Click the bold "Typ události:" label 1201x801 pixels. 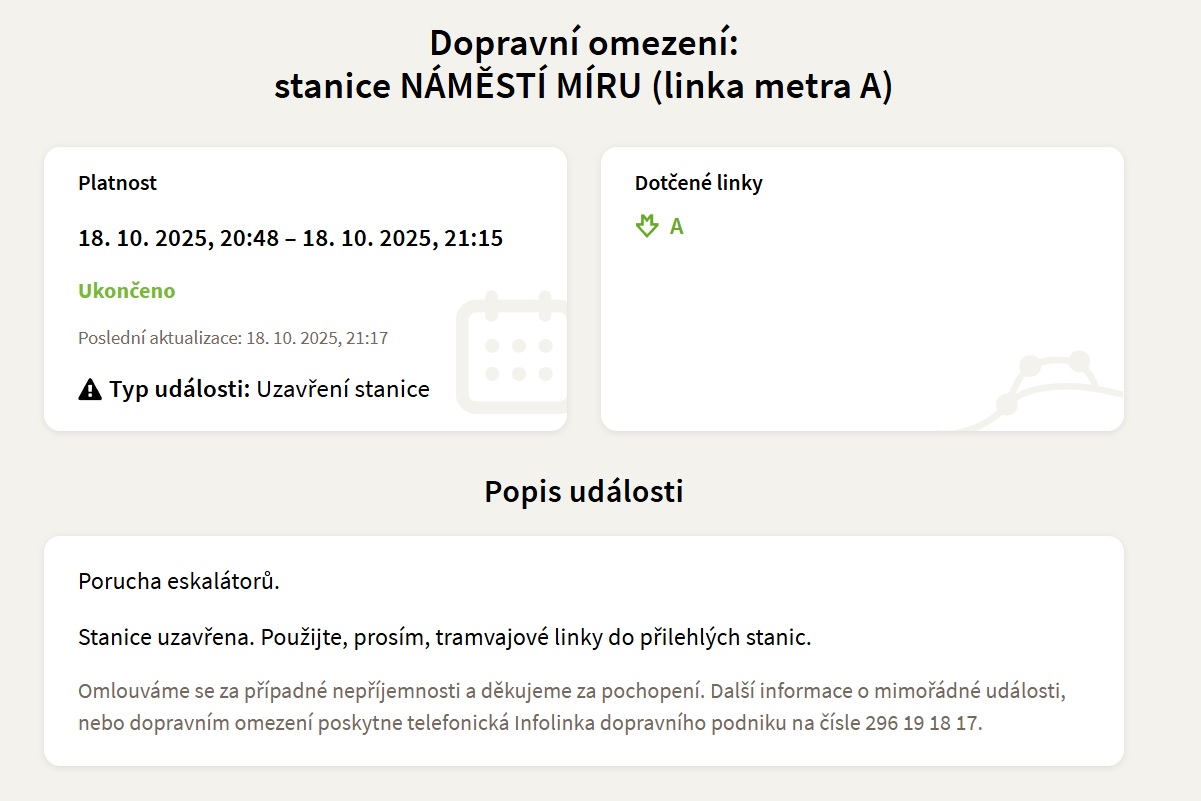coord(180,390)
